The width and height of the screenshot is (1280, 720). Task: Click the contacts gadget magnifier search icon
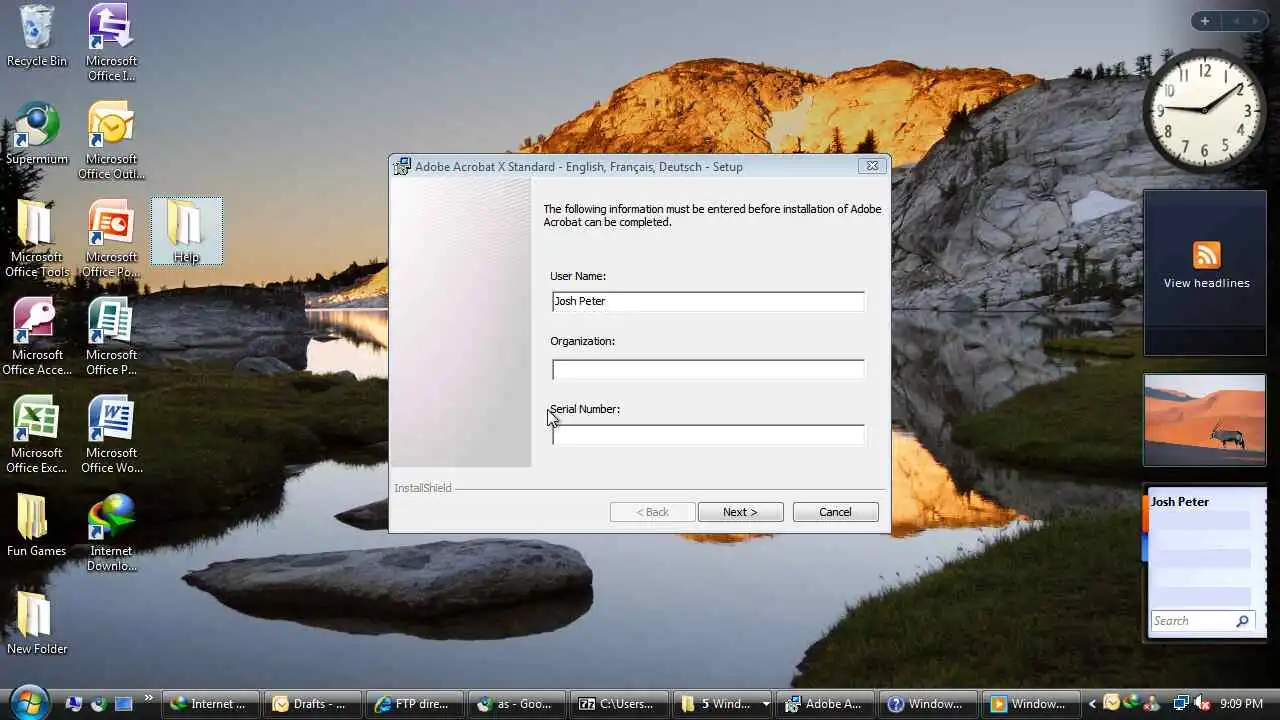pos(1243,621)
